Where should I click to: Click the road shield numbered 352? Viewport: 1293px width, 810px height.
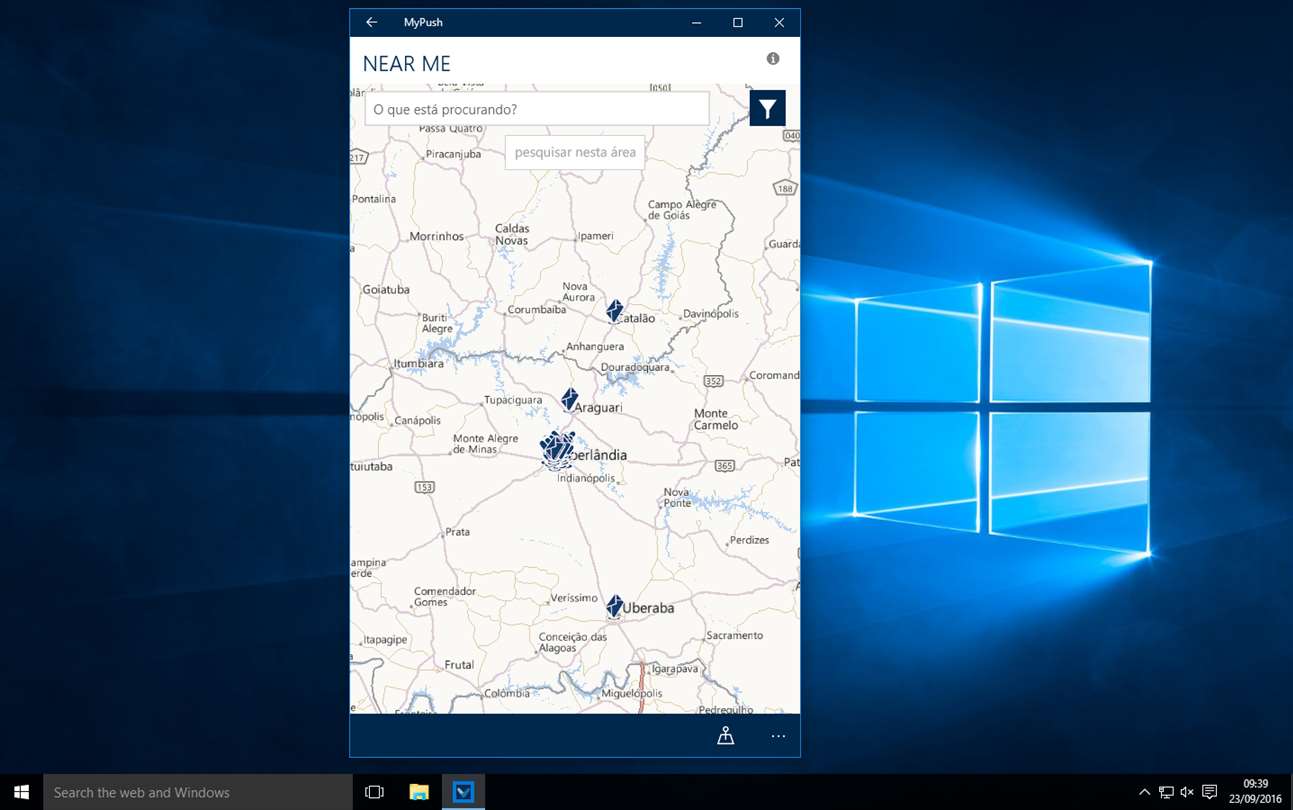coord(713,381)
